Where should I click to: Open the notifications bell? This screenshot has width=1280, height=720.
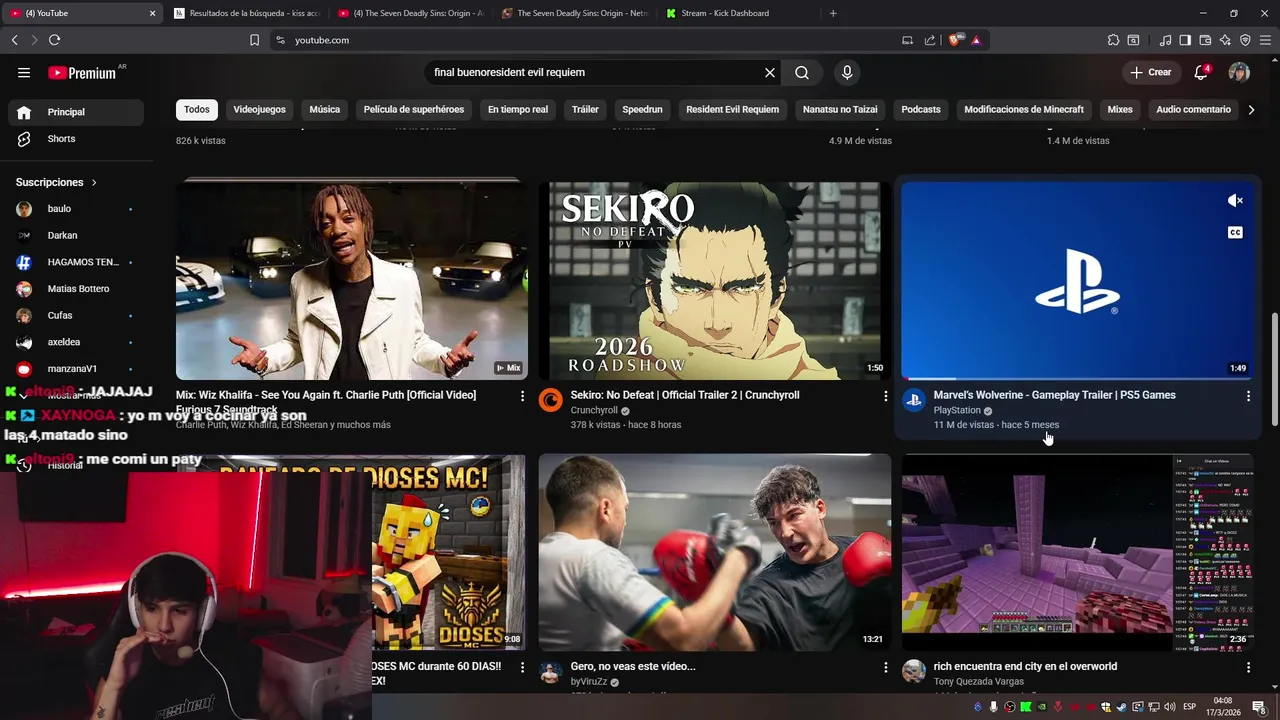click(1202, 72)
